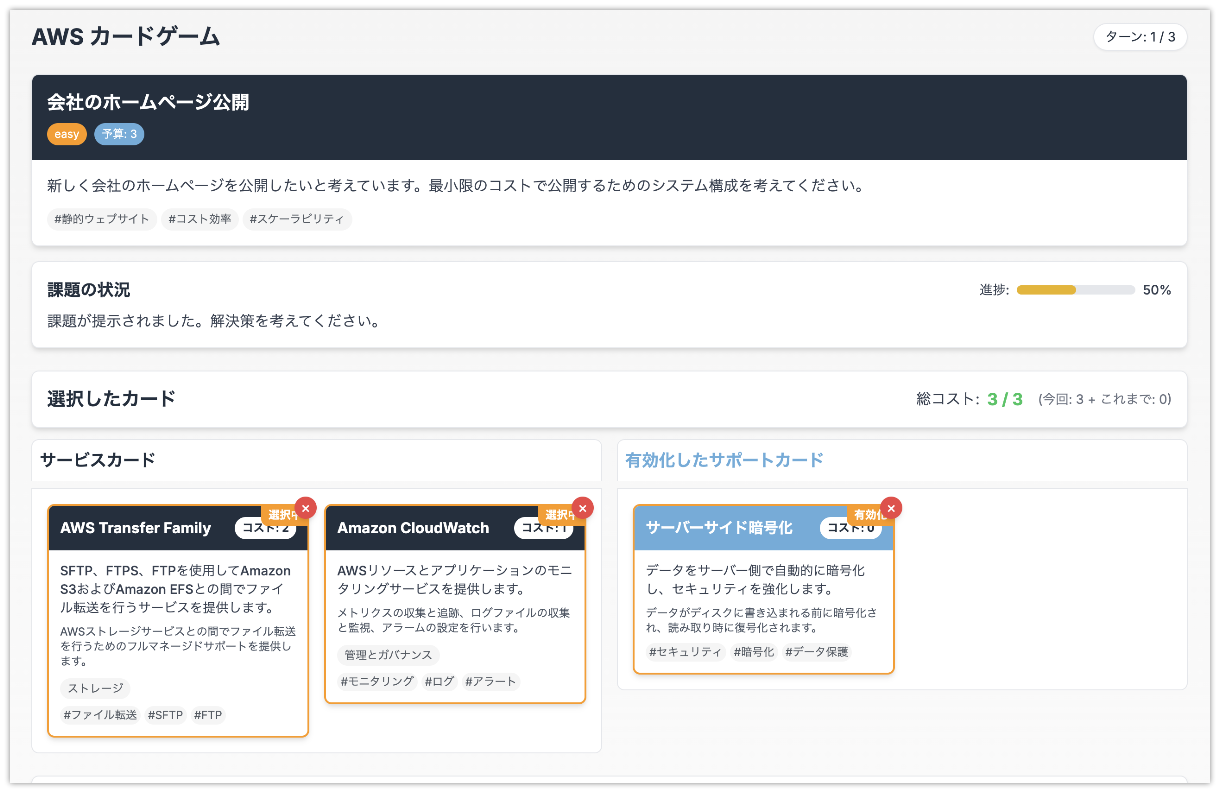
Task: Click the #セキュリティ tag
Action: (x=685, y=652)
